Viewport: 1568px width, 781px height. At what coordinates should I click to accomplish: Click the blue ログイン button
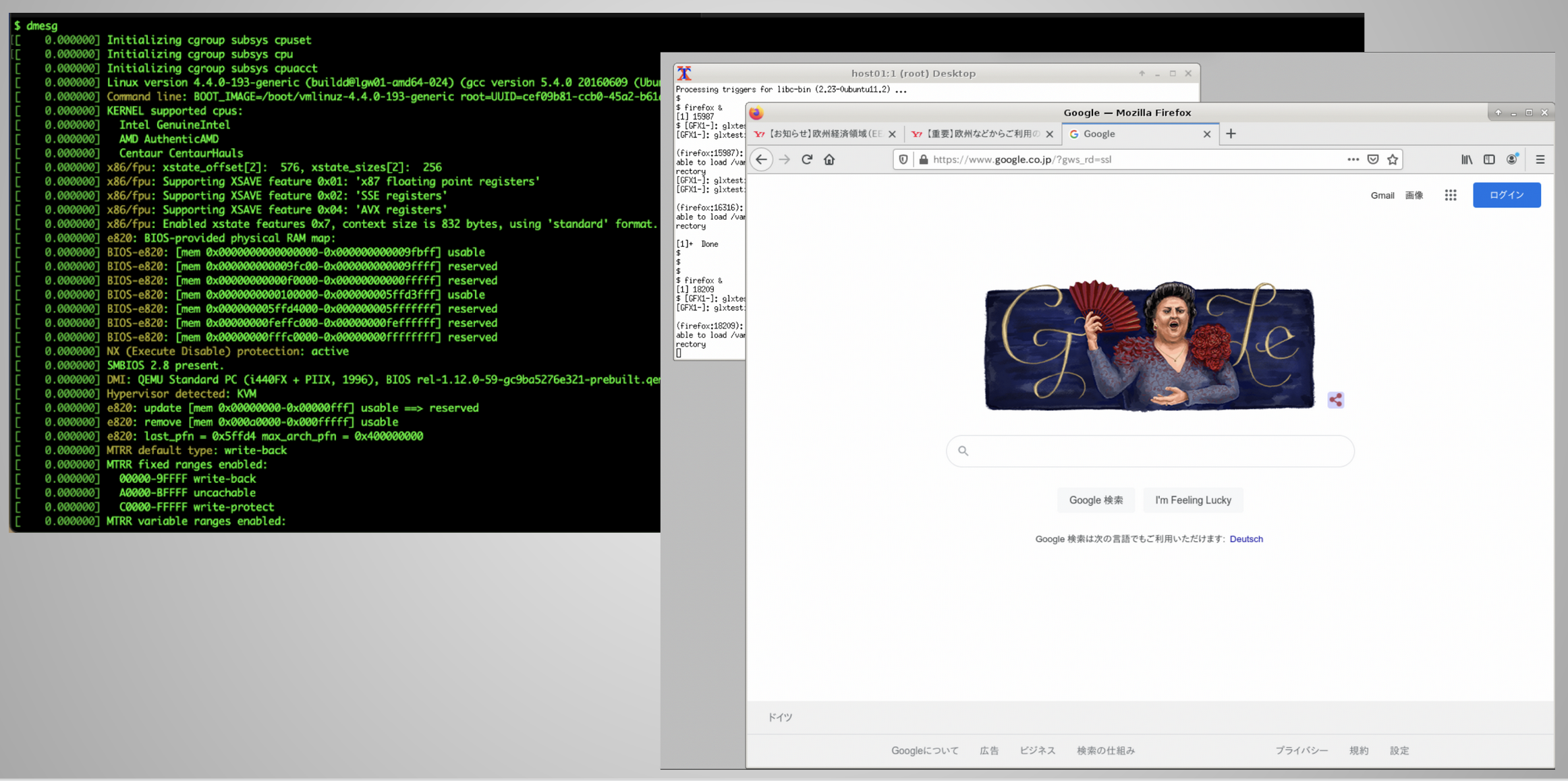point(1506,196)
